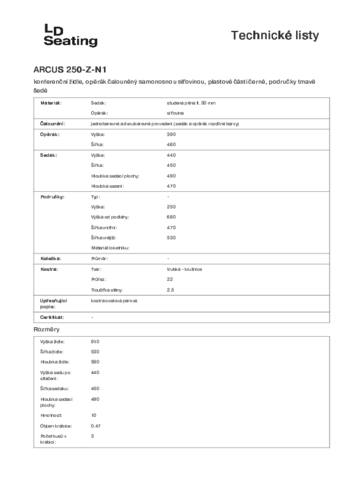Select the 'Výška židle' value '910'

coord(95,342)
